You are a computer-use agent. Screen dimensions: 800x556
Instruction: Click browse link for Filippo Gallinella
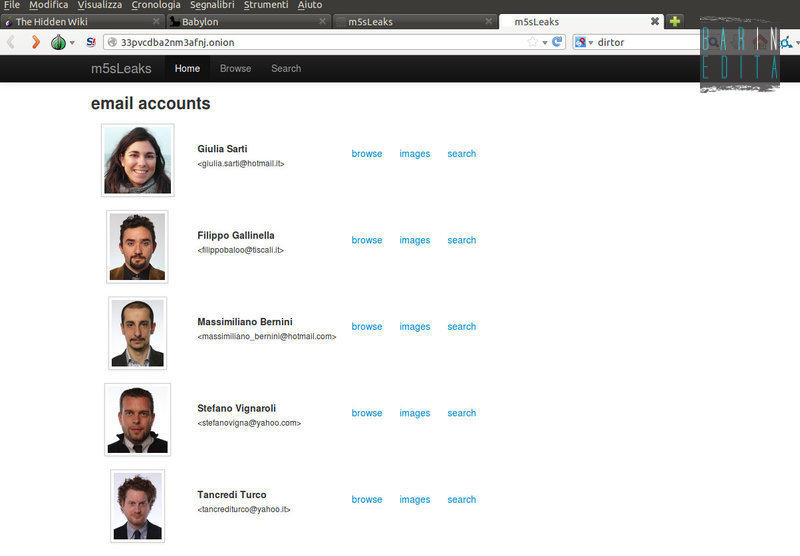[367, 240]
